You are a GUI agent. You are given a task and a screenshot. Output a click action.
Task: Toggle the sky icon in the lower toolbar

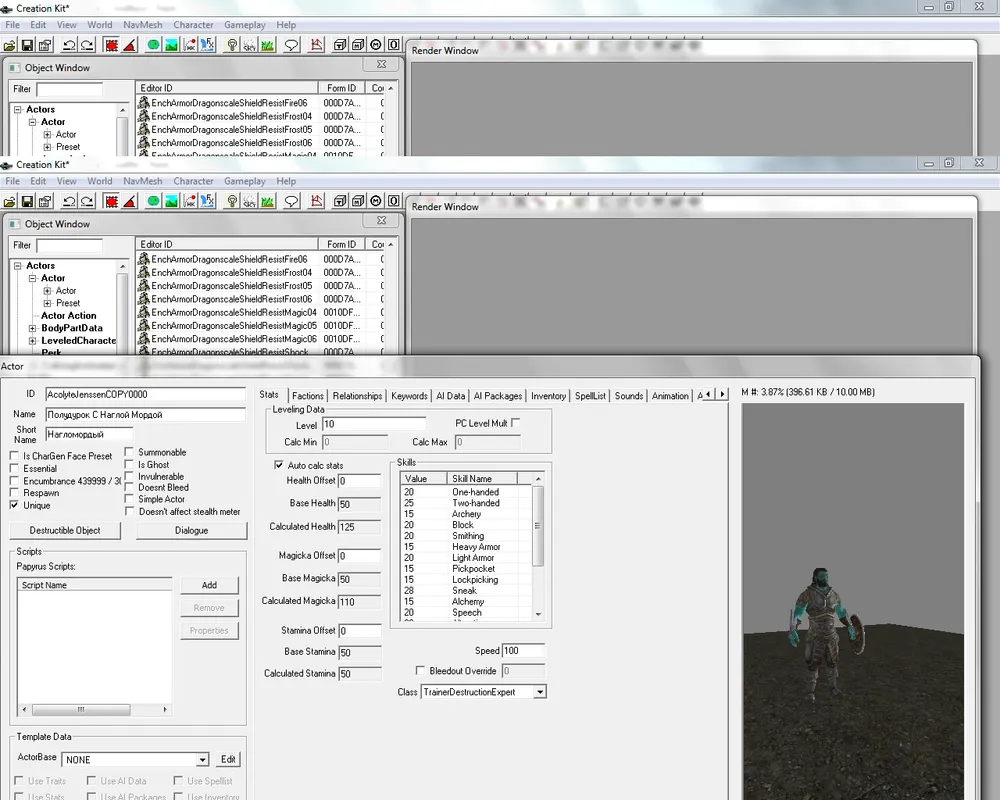pyautogui.click(x=172, y=201)
